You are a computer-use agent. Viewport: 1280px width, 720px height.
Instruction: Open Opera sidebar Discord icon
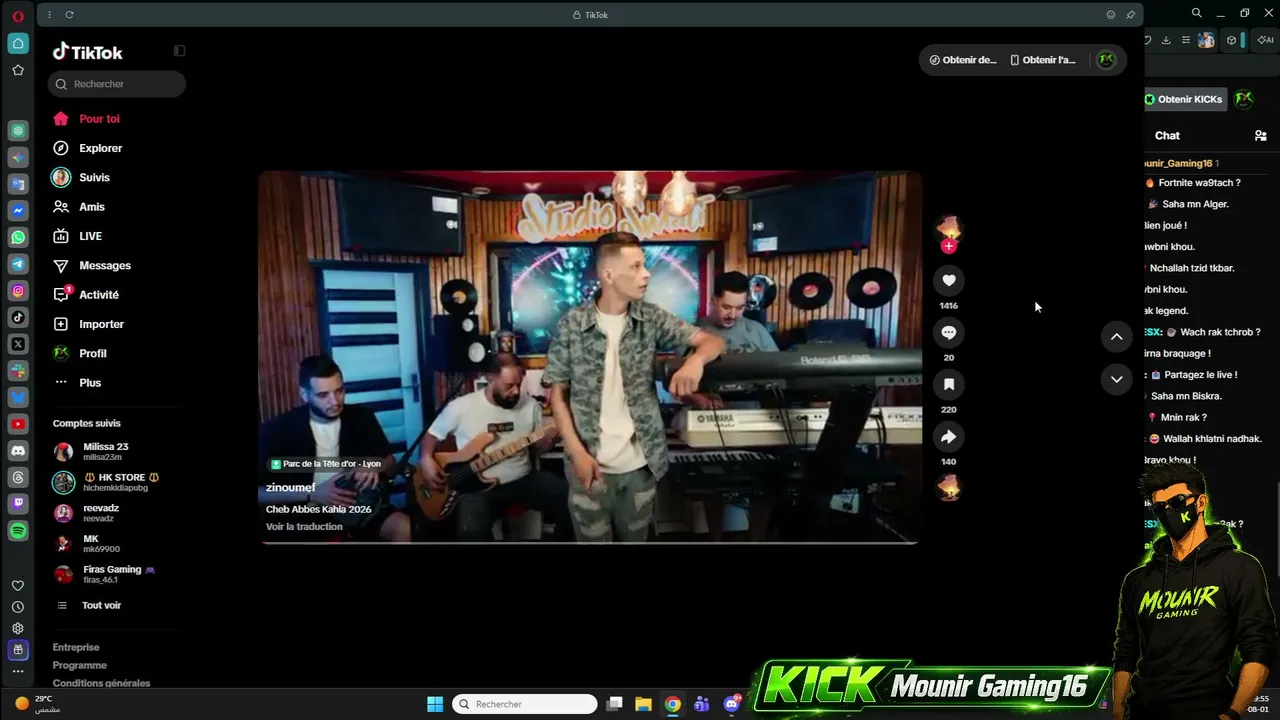click(x=18, y=451)
